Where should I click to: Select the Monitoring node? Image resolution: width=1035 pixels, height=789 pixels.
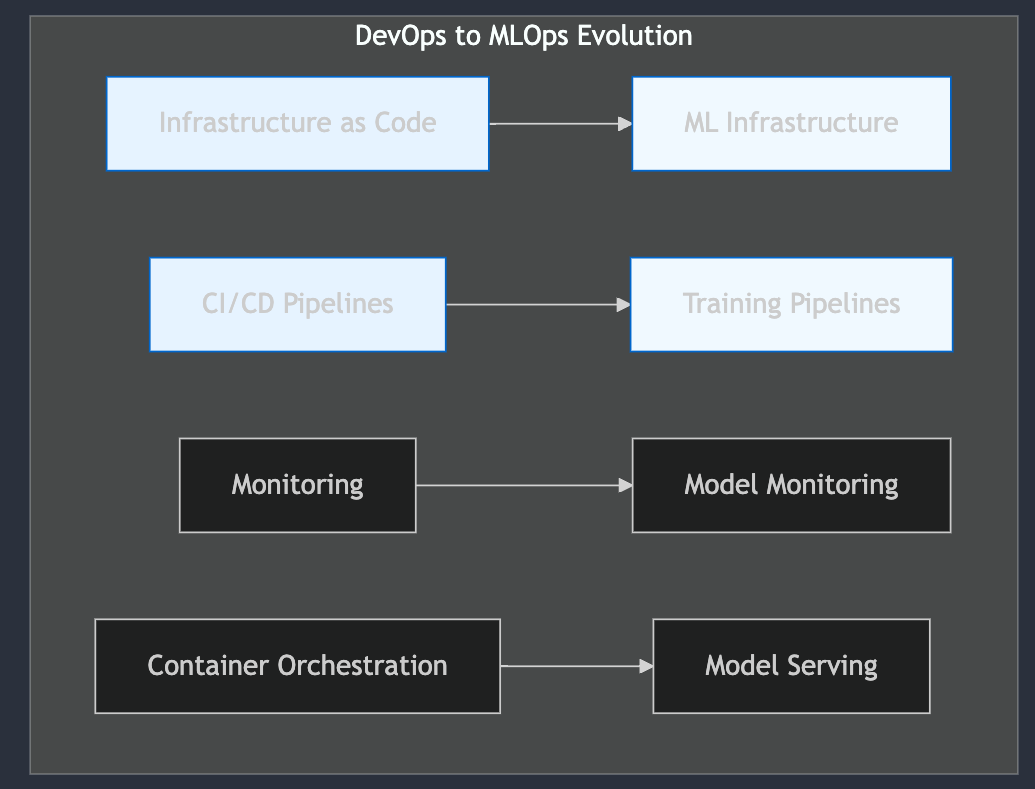click(x=297, y=485)
